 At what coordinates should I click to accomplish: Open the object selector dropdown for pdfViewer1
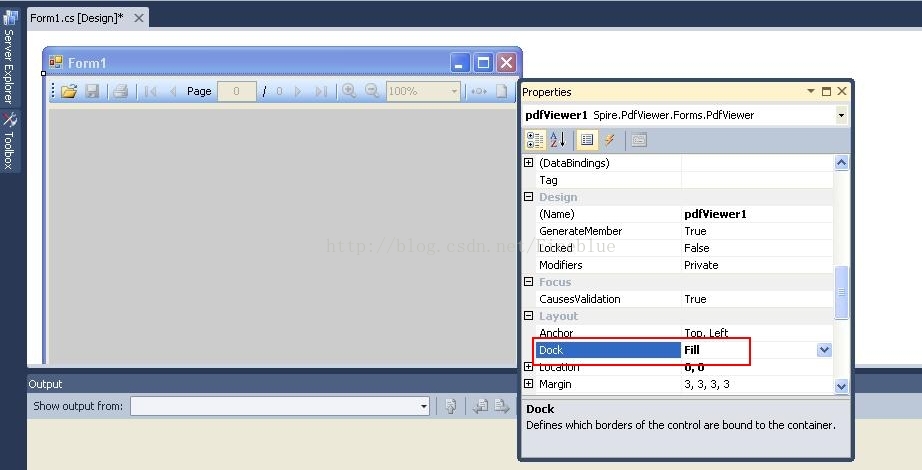pyautogui.click(x=841, y=115)
